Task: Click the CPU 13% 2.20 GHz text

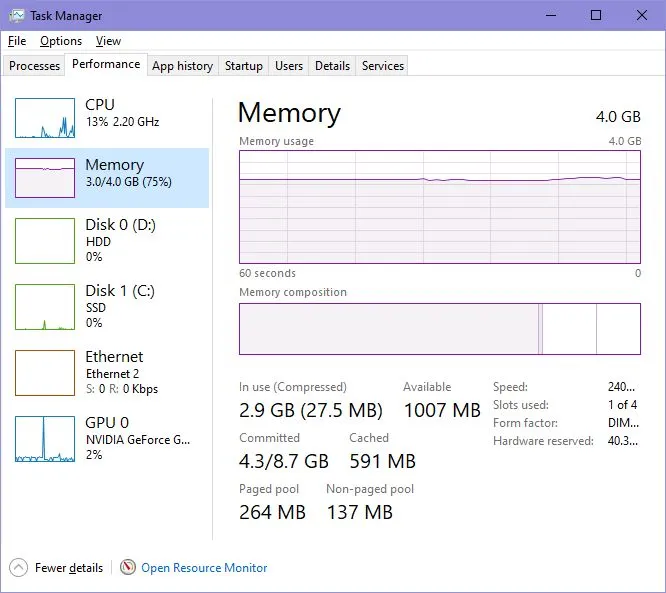Action: (122, 122)
